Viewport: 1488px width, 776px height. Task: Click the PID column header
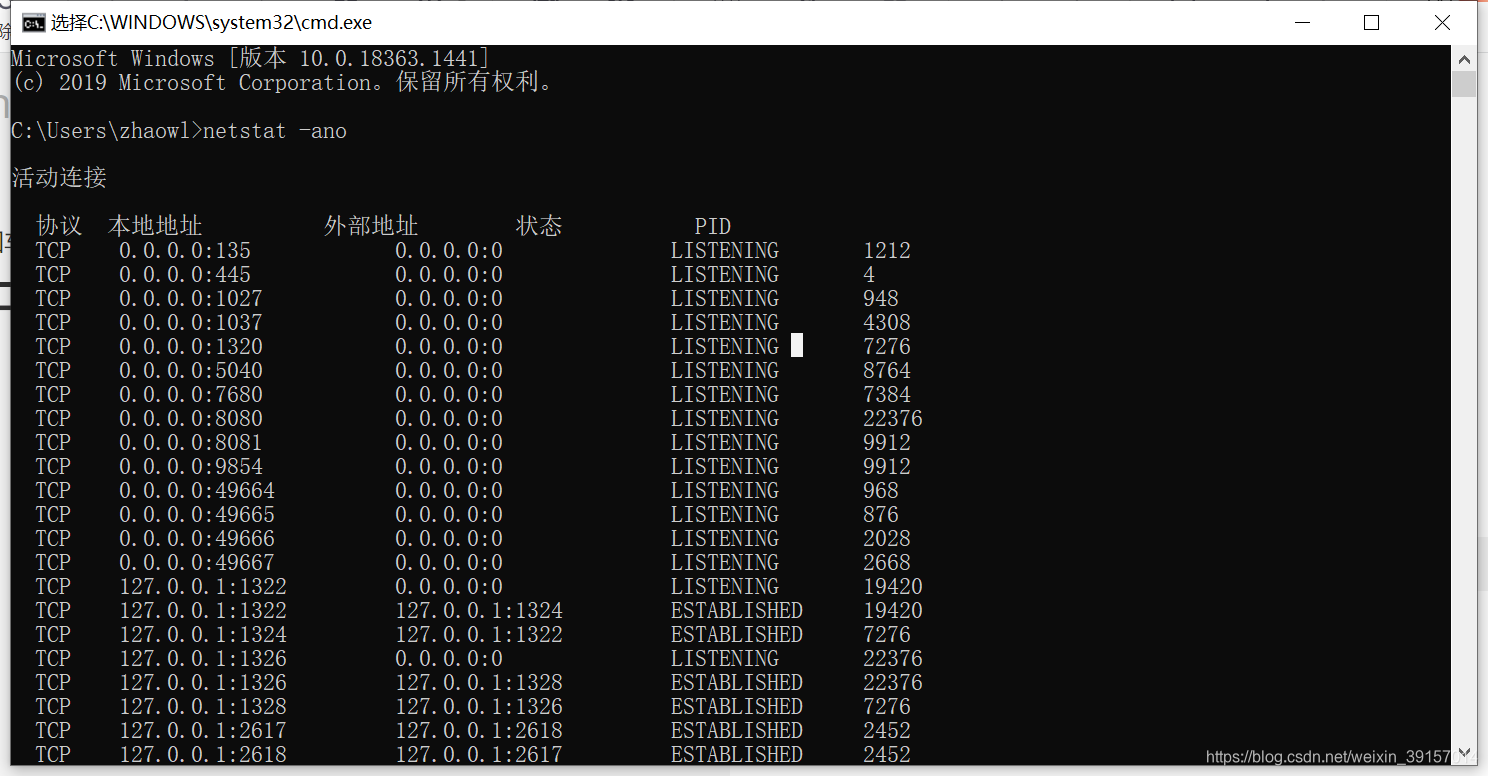[713, 227]
